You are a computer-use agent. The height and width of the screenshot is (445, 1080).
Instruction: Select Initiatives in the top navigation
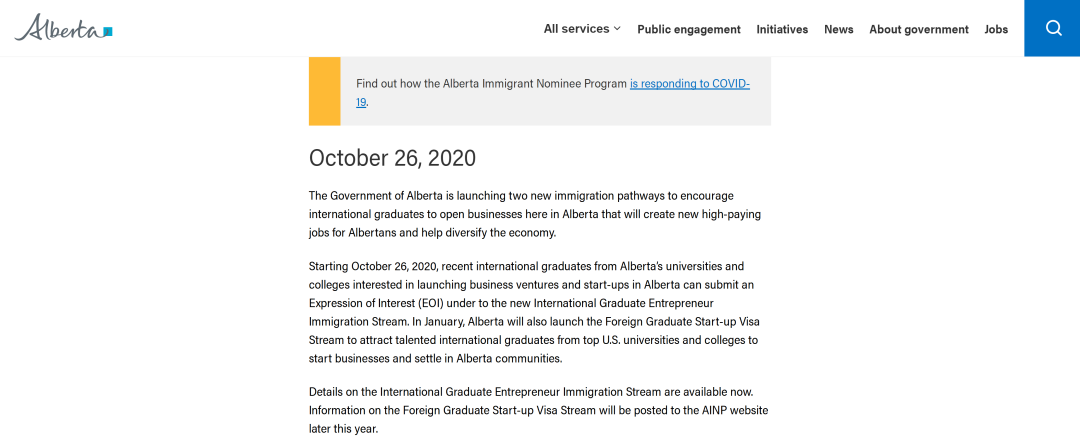782,30
